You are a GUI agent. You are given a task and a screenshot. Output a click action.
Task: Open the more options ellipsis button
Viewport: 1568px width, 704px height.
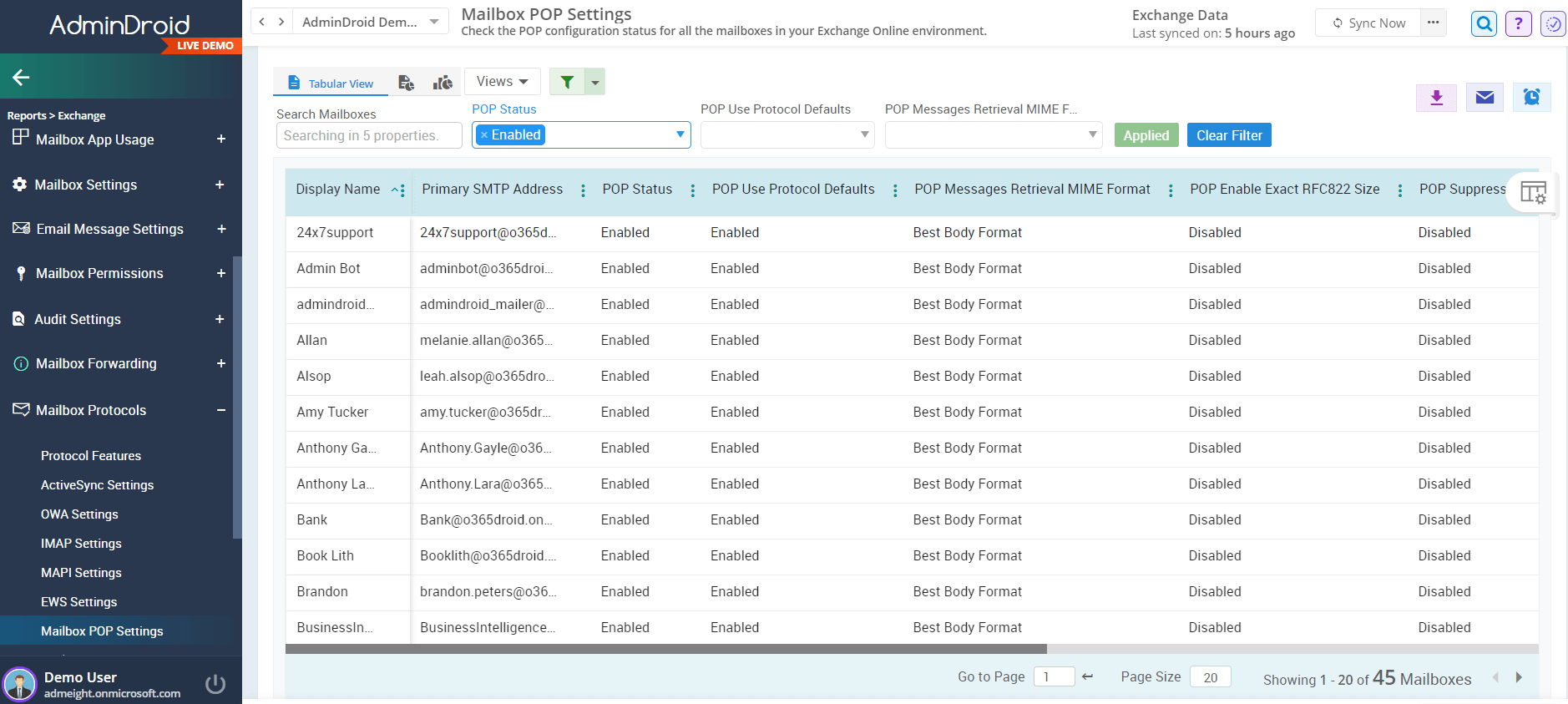[1434, 23]
